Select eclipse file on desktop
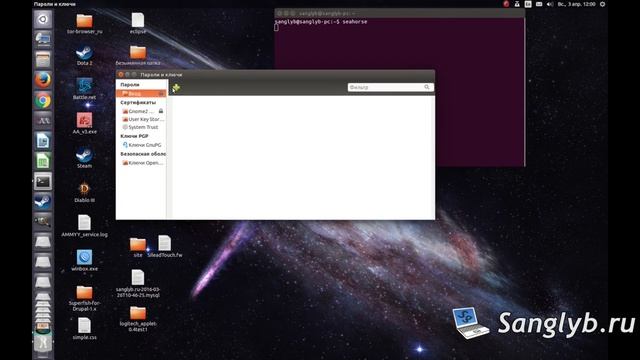This screenshot has height=360, width=640. pyautogui.click(x=138, y=23)
